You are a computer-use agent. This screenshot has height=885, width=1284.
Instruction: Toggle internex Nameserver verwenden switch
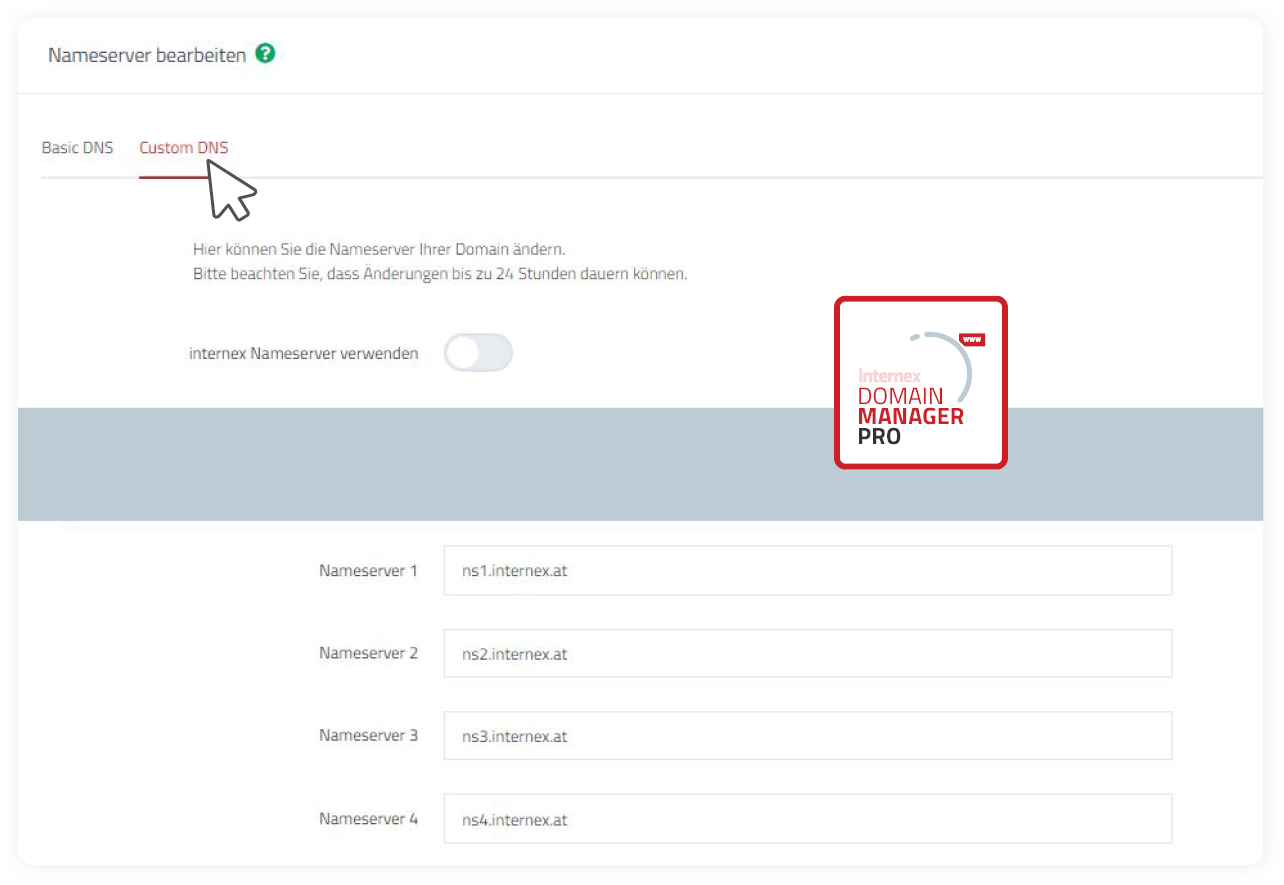point(478,353)
